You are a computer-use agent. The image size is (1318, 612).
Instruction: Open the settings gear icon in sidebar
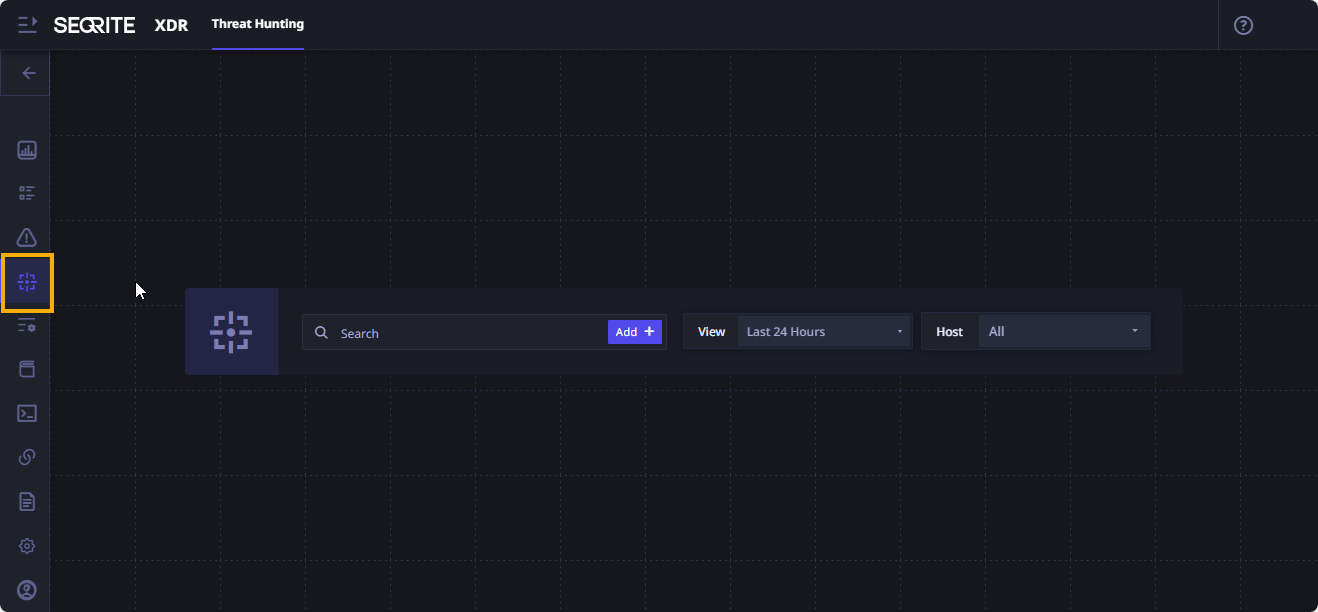coord(27,546)
